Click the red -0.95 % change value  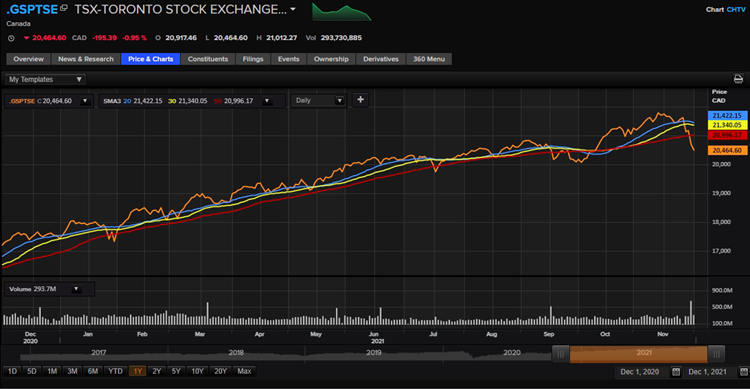tap(134, 38)
